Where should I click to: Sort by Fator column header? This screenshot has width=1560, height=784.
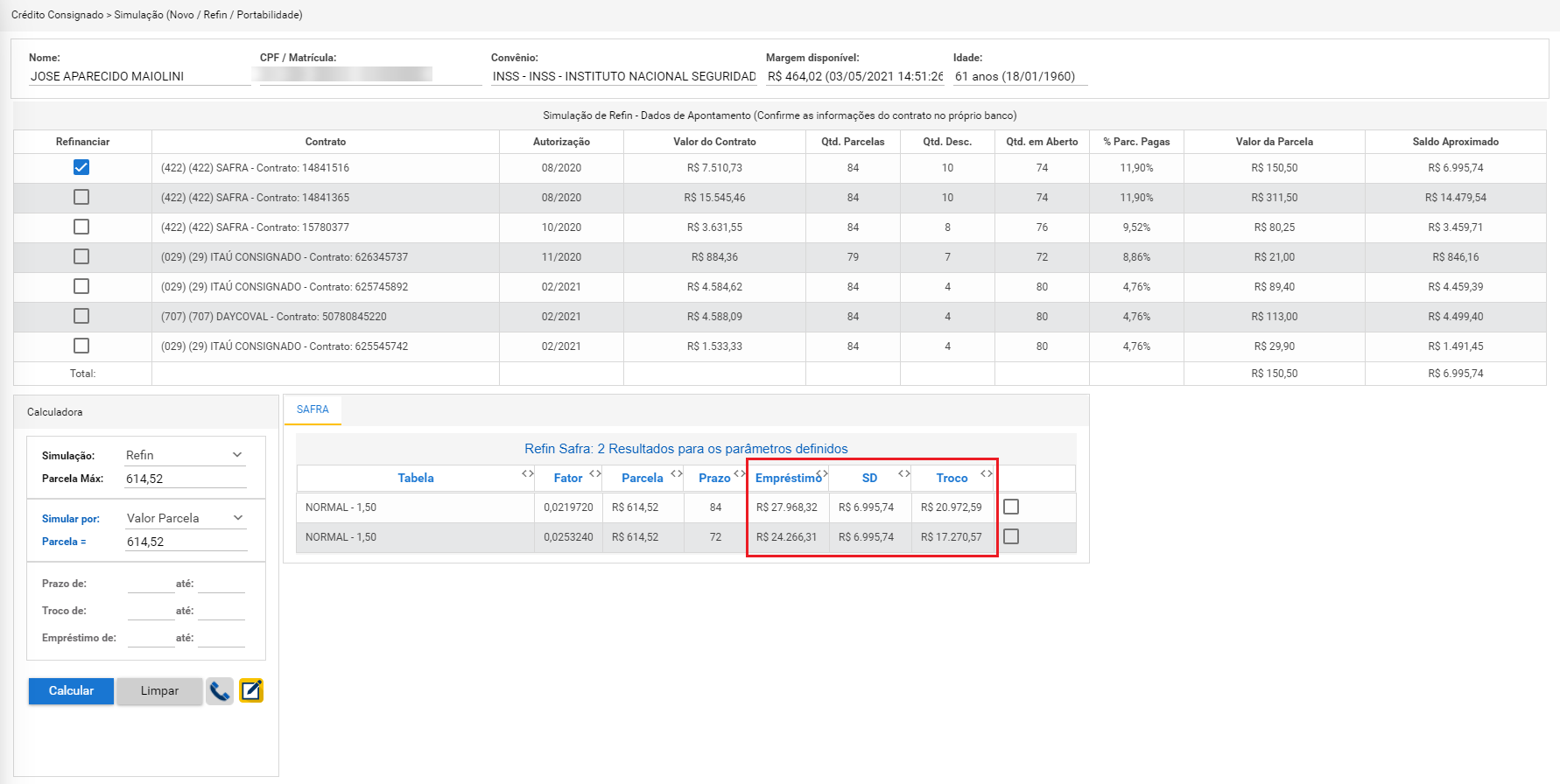point(568,478)
